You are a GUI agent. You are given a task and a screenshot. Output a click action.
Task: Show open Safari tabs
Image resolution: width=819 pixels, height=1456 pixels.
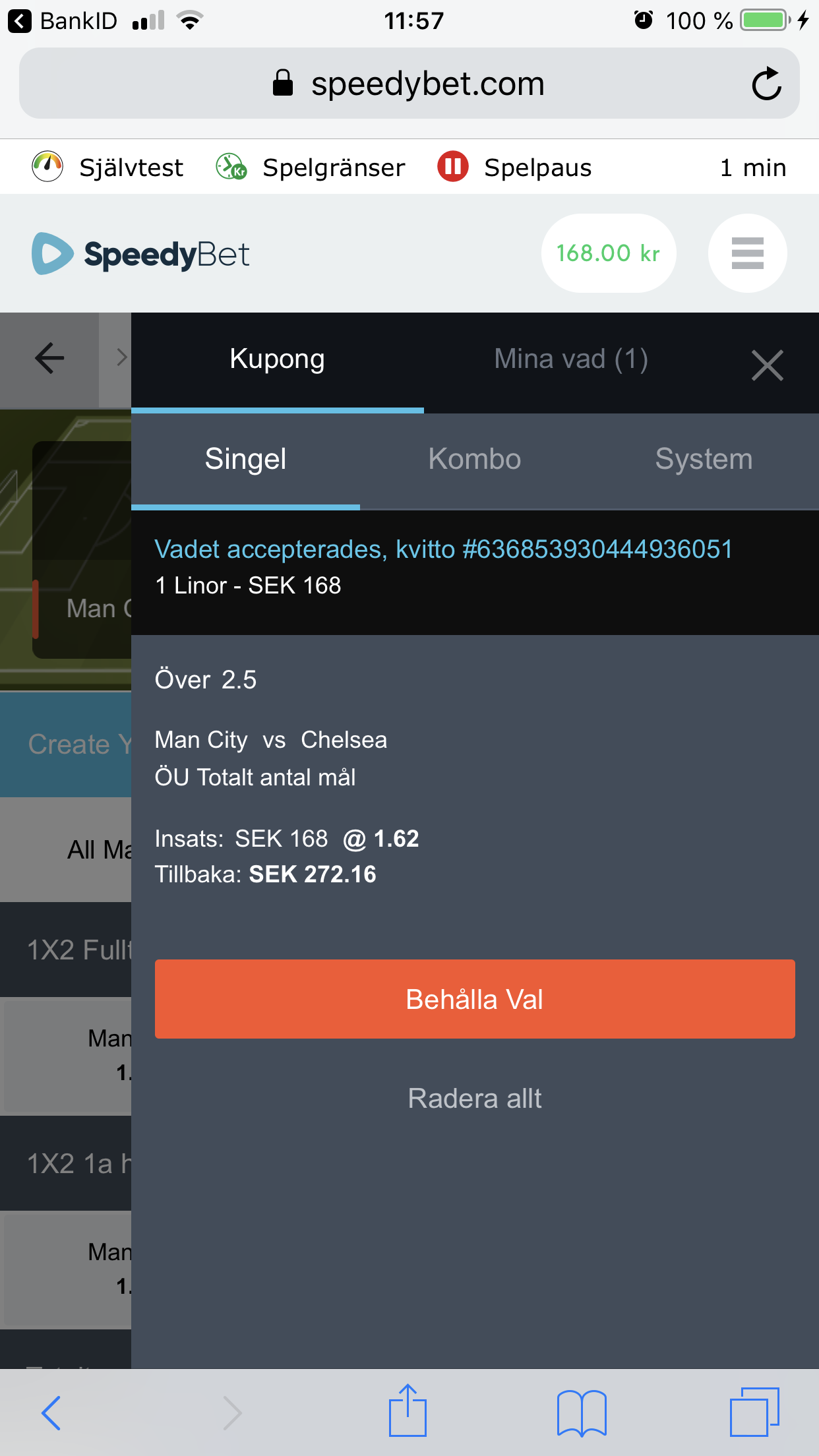754,1412
